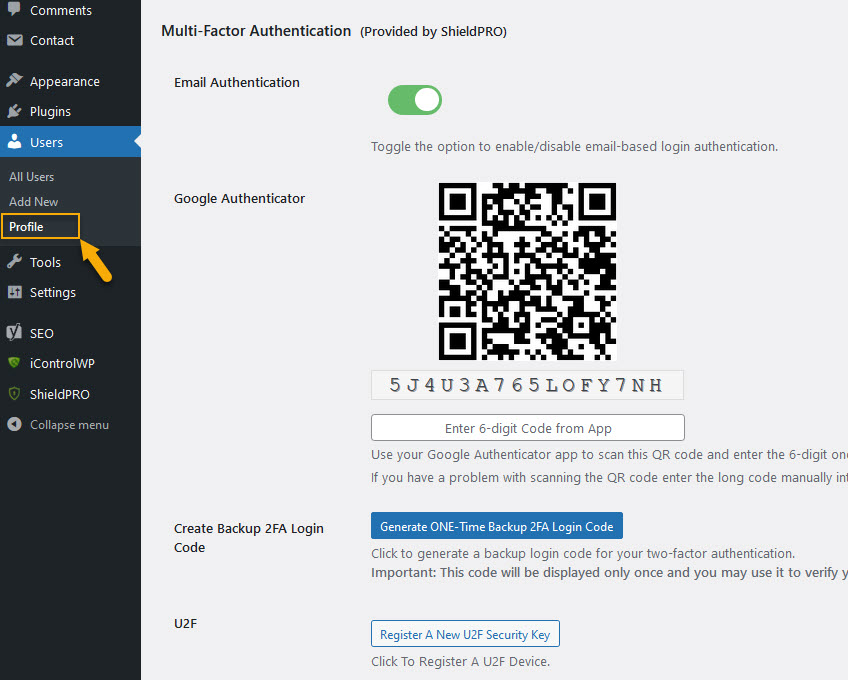The width and height of the screenshot is (848, 680).
Task: Disable the Email Authentication toggle
Action: tap(415, 100)
